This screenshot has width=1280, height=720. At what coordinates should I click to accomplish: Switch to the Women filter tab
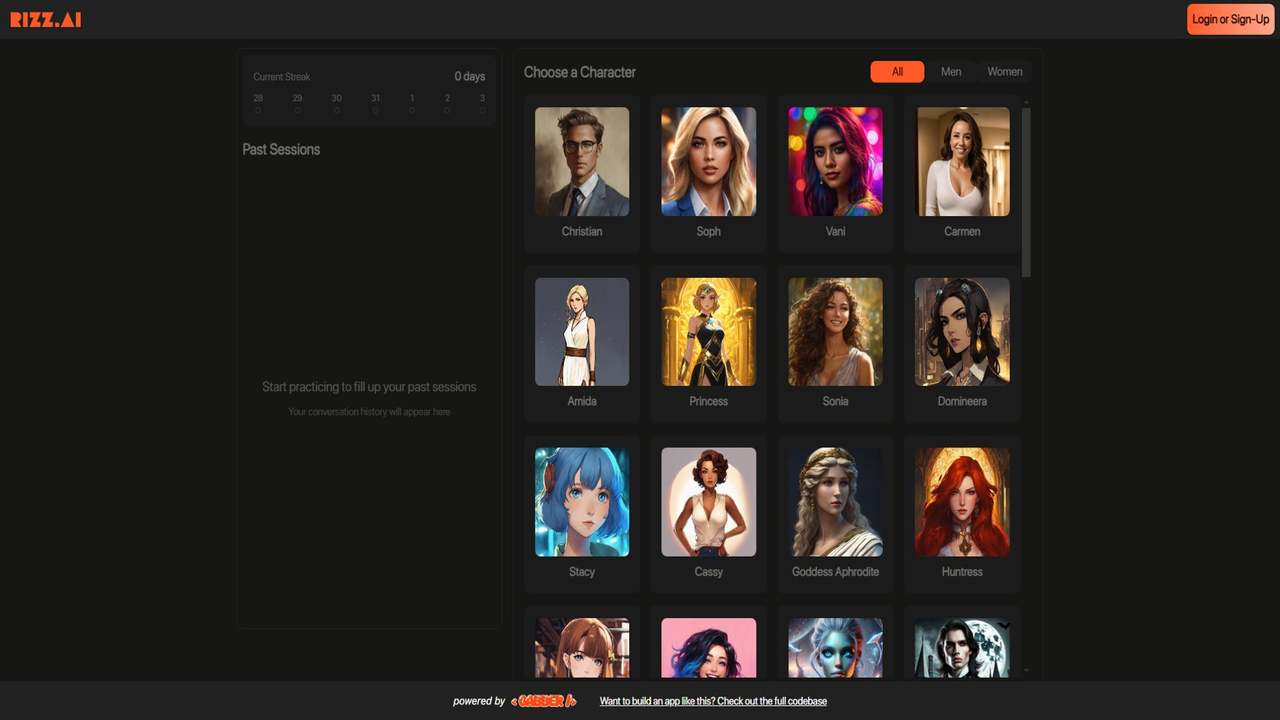[x=1005, y=72]
